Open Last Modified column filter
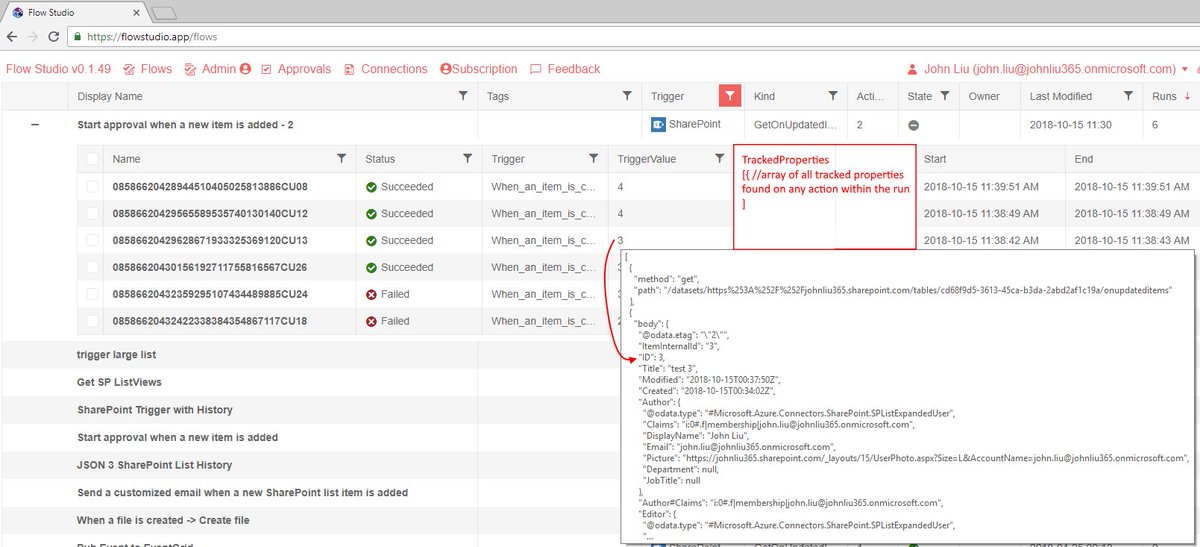Viewport: 1200px width, 547px height. (x=1129, y=96)
